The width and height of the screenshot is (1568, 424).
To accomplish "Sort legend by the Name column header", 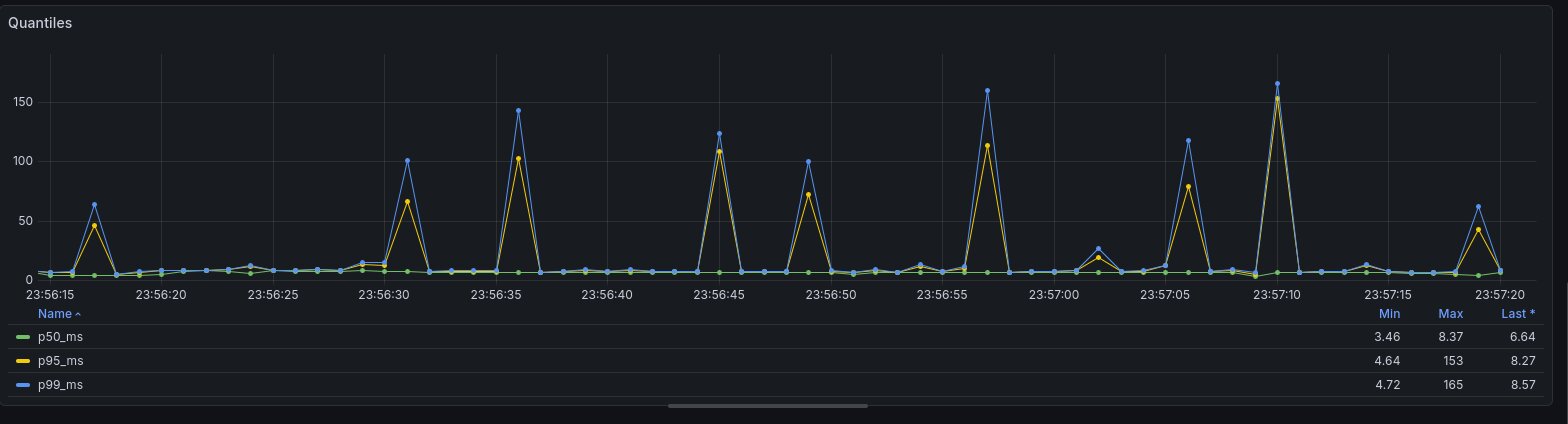I will 59,314.
